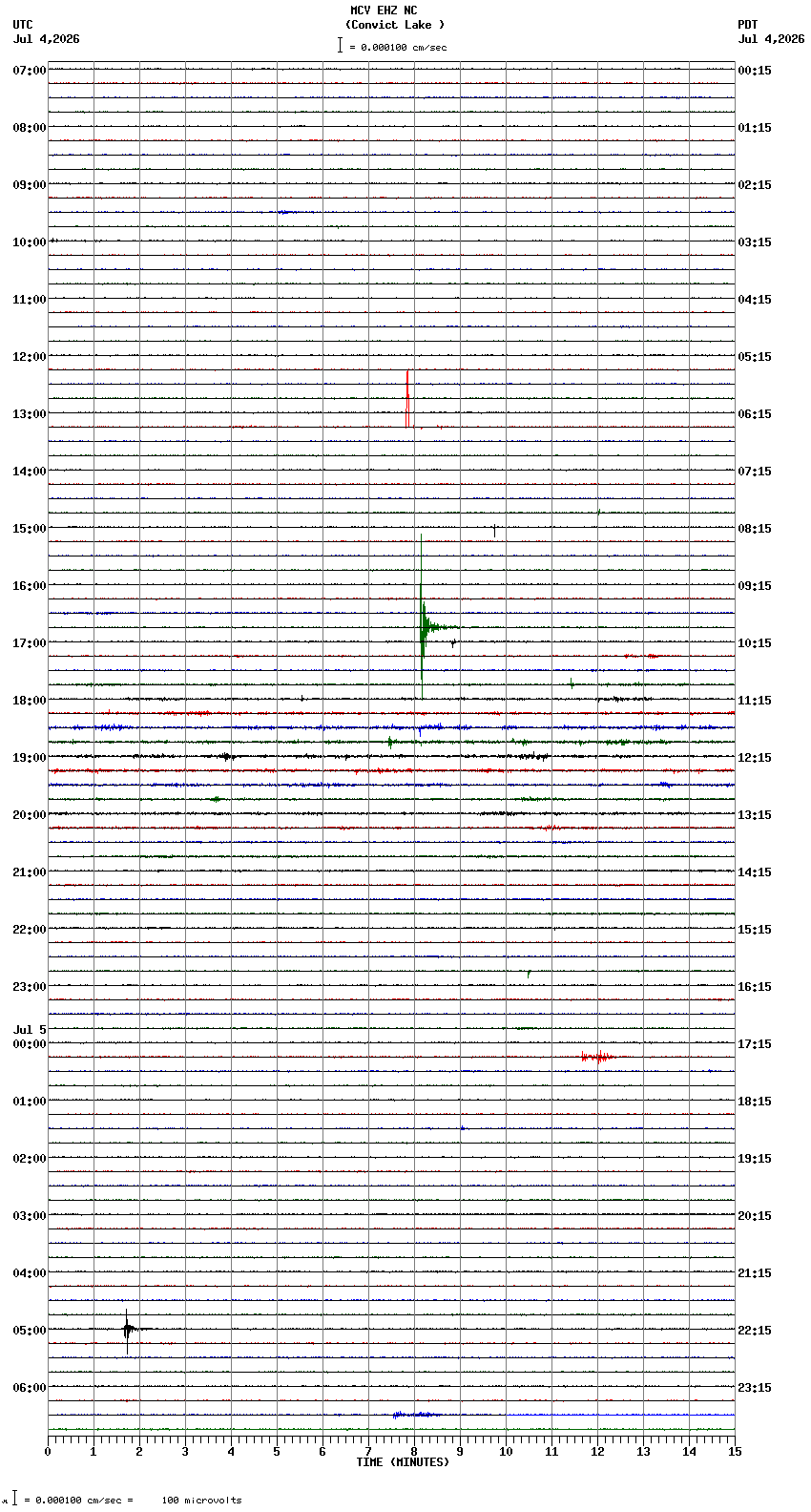Viewport: 811px width, 1512px height.
Task: Click the 23:00 UTC row label
Action: coord(30,987)
